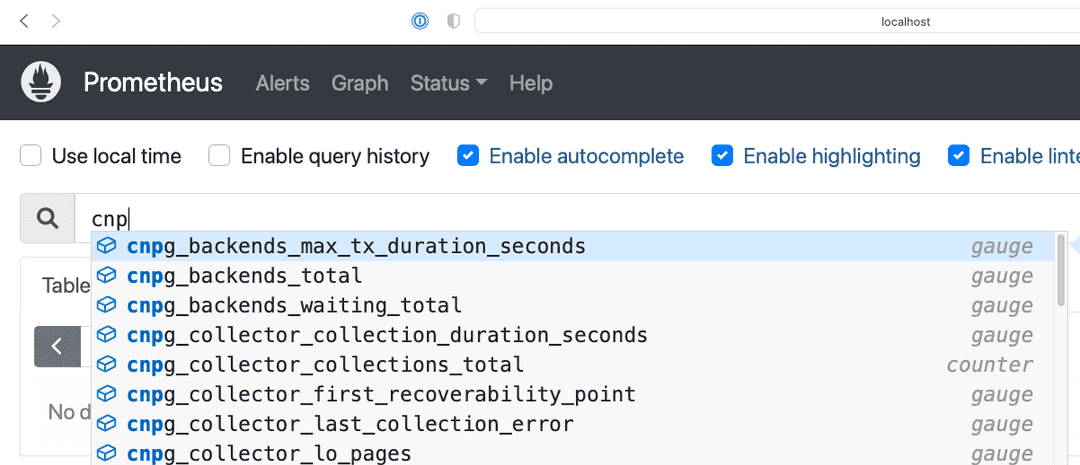This screenshot has width=1080, height=465.
Task: Choose cnpg_collector_collections_total from autocomplete
Action: pos(325,365)
